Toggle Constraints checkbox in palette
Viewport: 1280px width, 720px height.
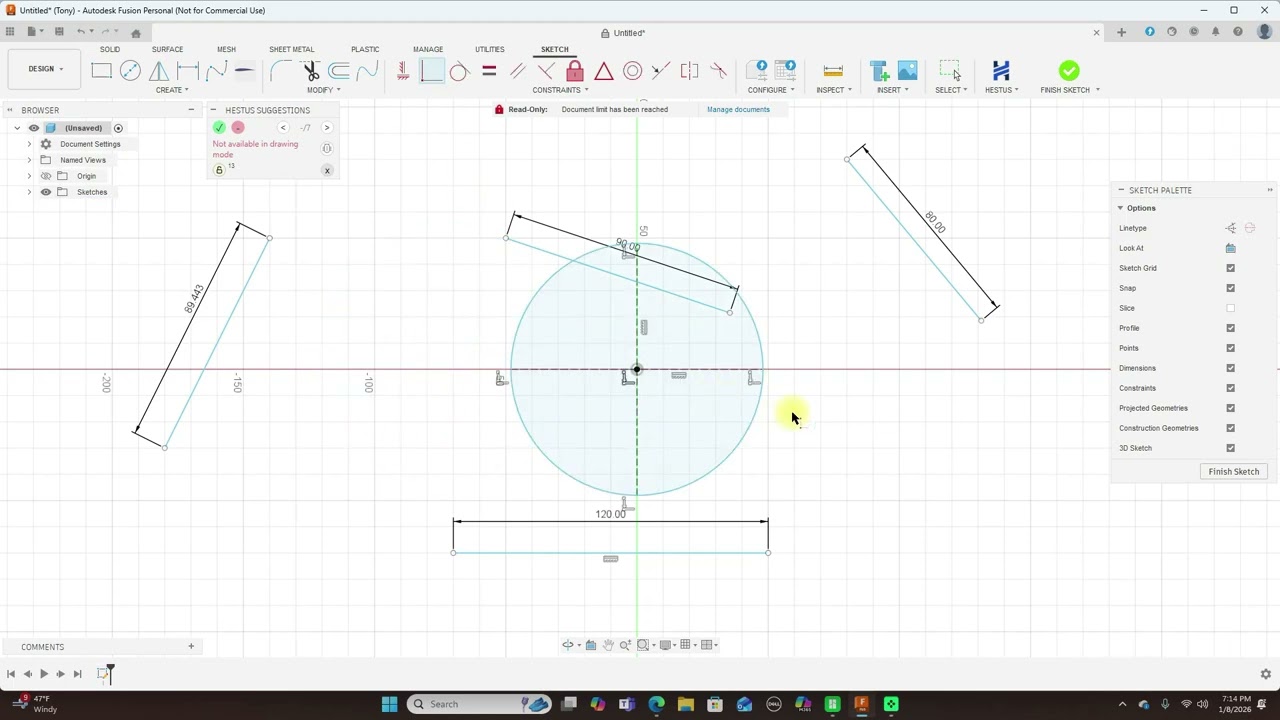[x=1231, y=388]
